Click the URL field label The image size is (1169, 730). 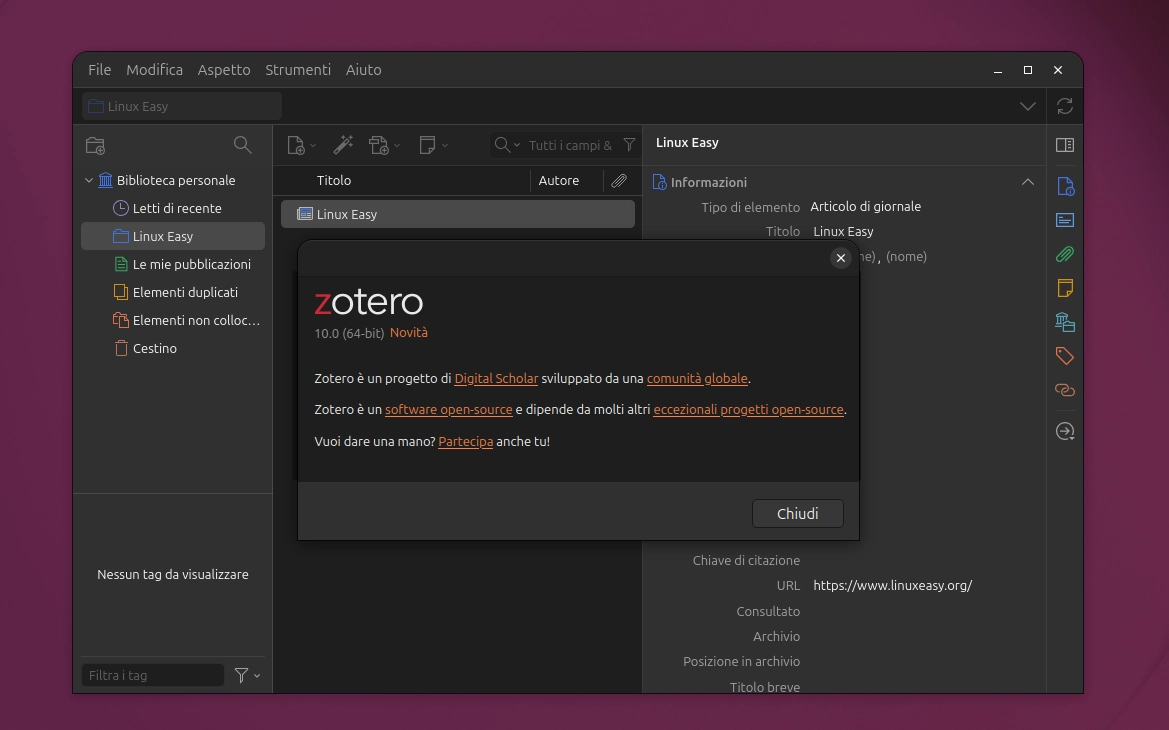(788, 586)
